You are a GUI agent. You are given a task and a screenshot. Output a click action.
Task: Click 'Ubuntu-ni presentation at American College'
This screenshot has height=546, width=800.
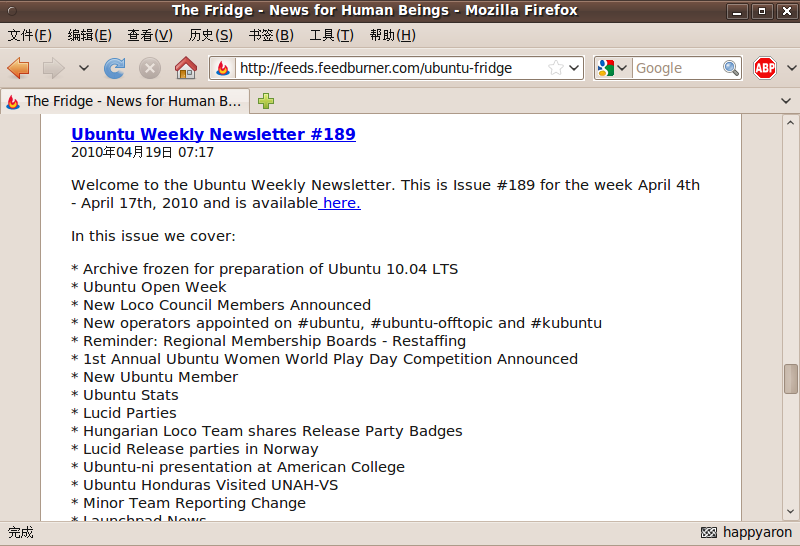coord(244,467)
